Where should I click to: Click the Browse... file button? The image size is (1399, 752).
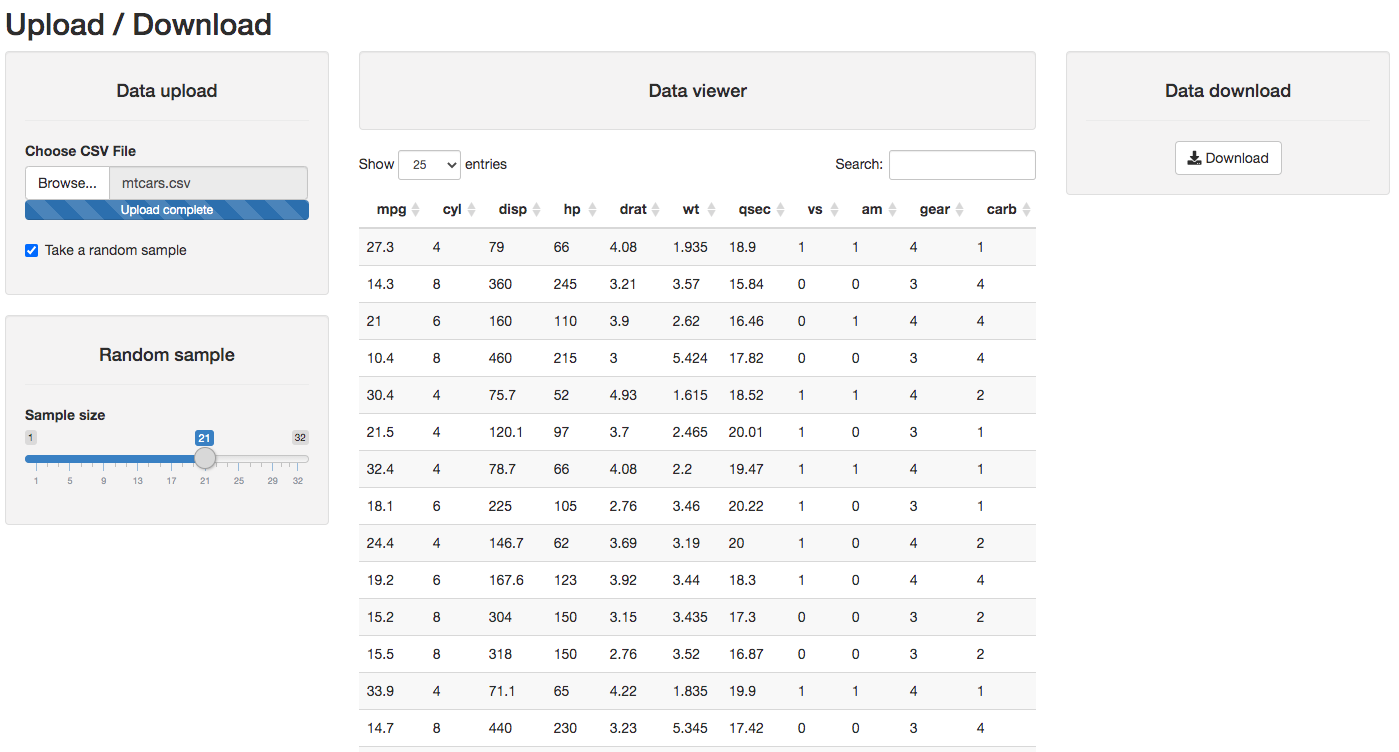[67, 183]
